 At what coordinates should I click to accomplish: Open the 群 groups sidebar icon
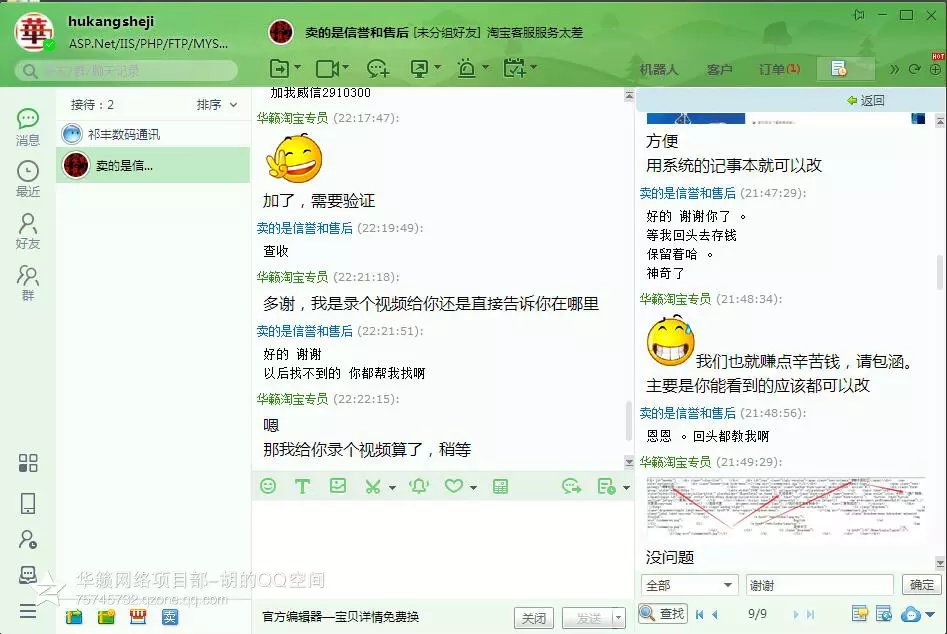[28, 283]
